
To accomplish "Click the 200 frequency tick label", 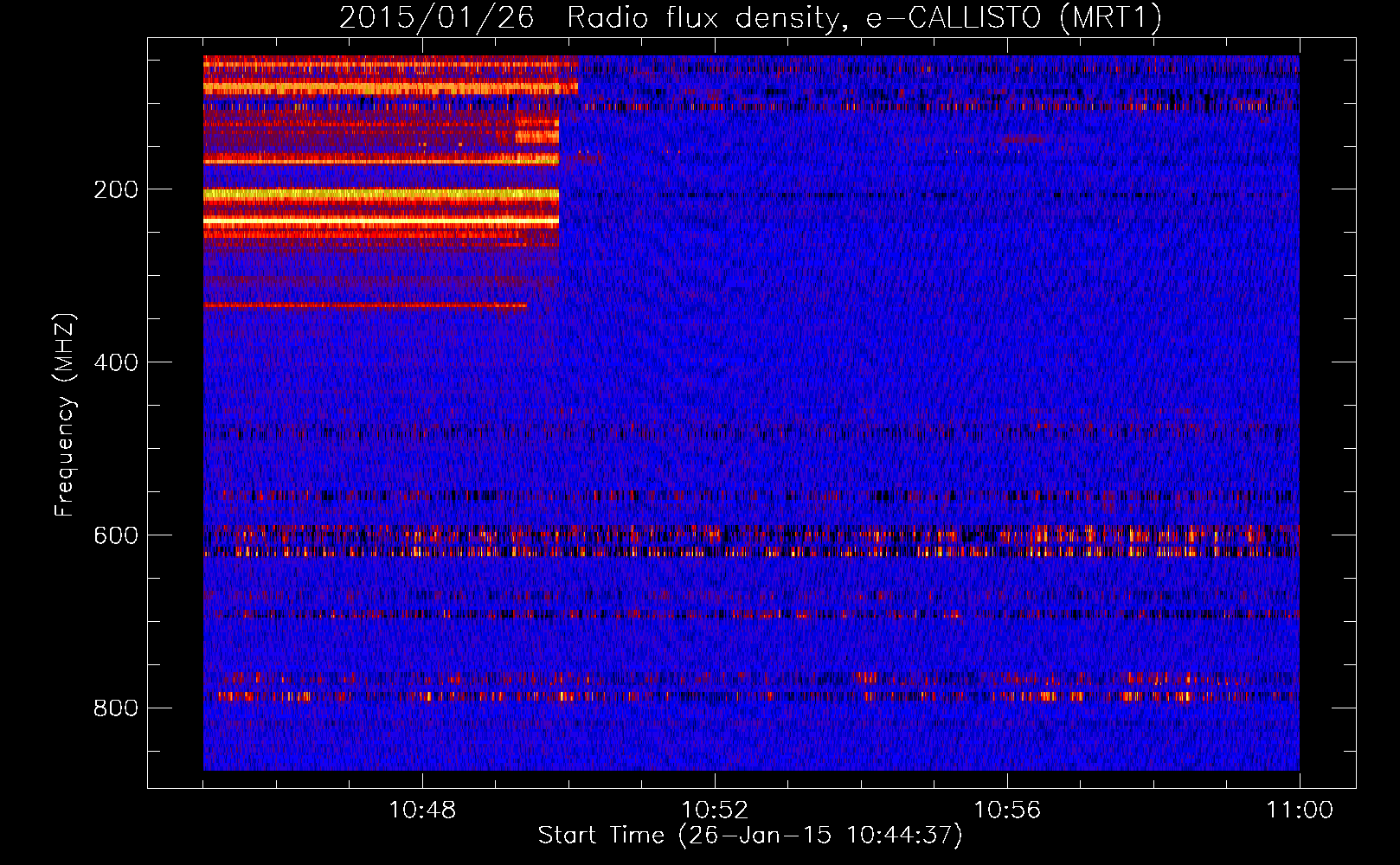I will 116,189.
